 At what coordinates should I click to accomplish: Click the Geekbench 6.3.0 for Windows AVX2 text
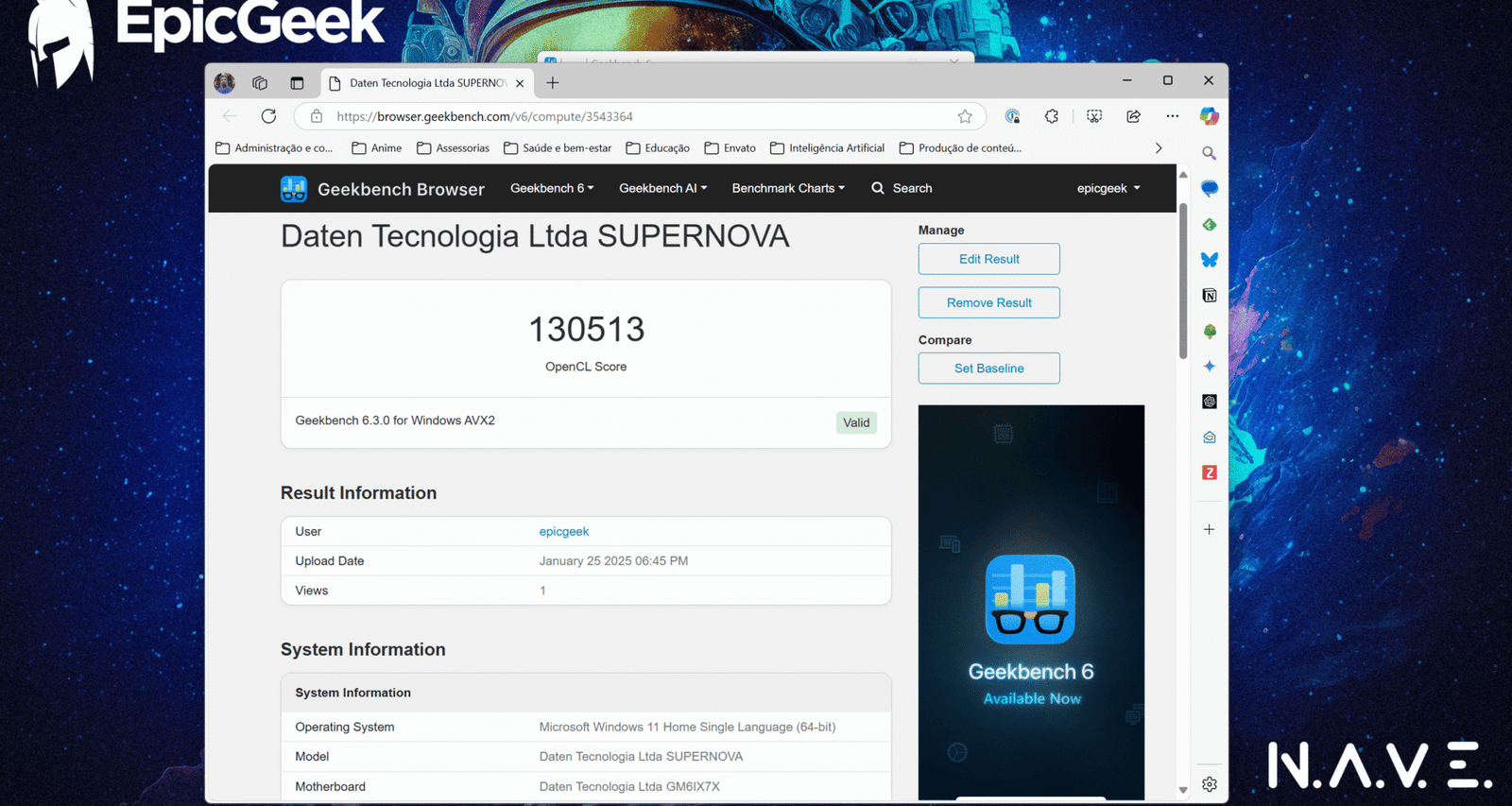[395, 420]
